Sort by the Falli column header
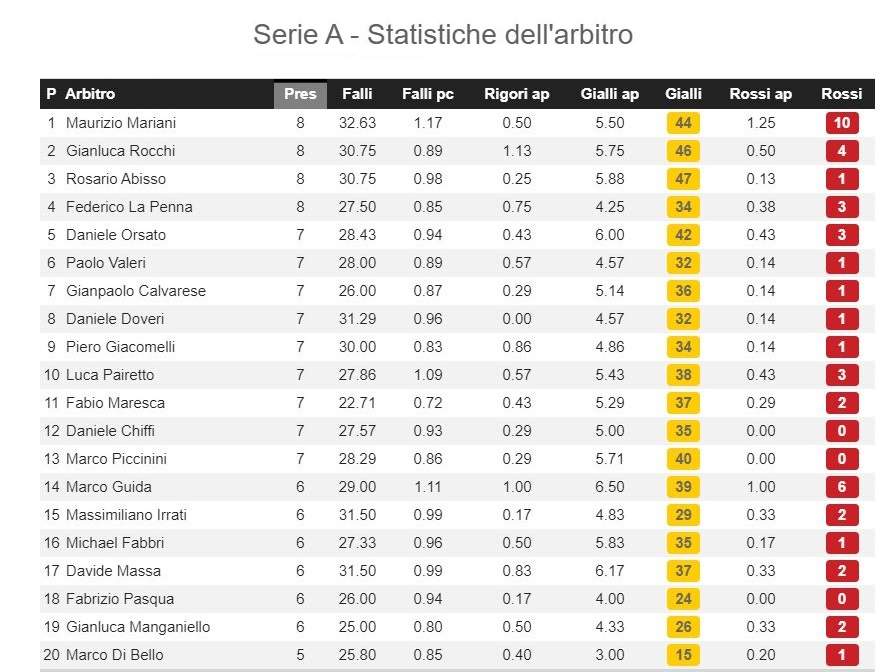 (x=357, y=94)
